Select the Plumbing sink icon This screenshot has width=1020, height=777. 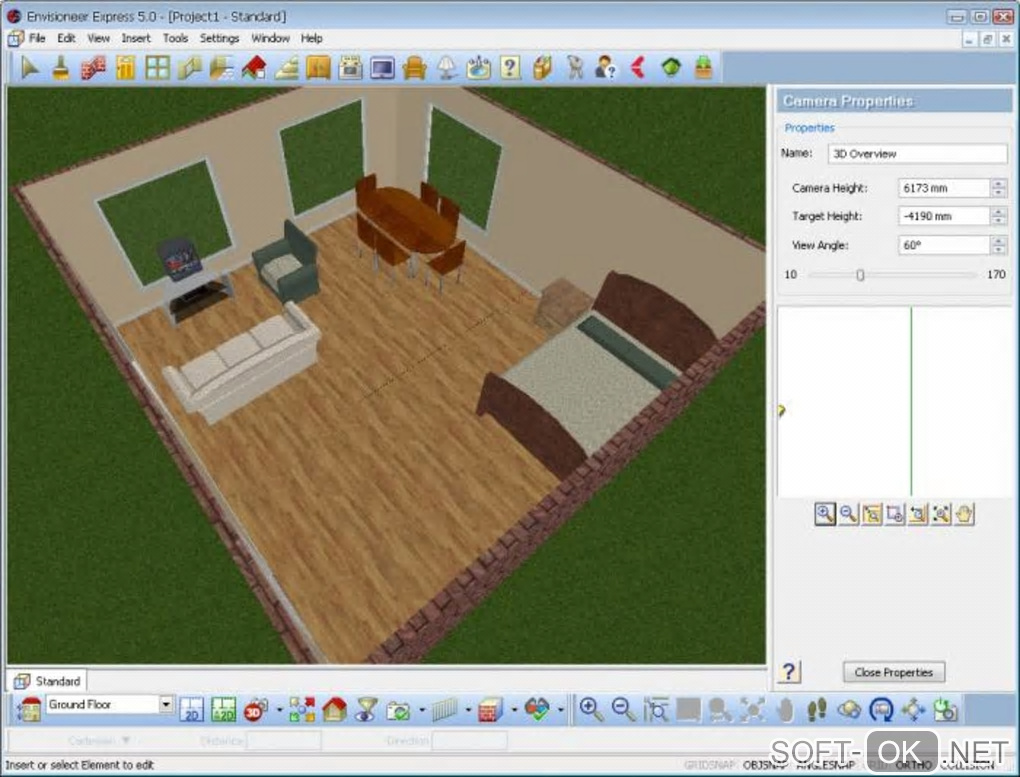(478, 67)
